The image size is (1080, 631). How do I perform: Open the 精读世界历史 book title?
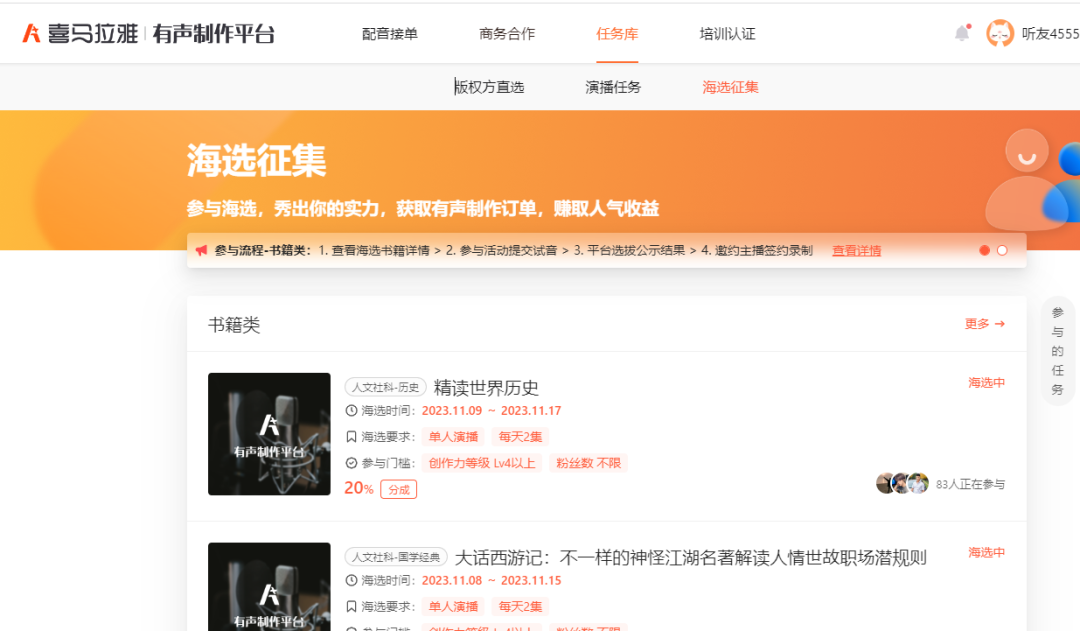click(486, 388)
